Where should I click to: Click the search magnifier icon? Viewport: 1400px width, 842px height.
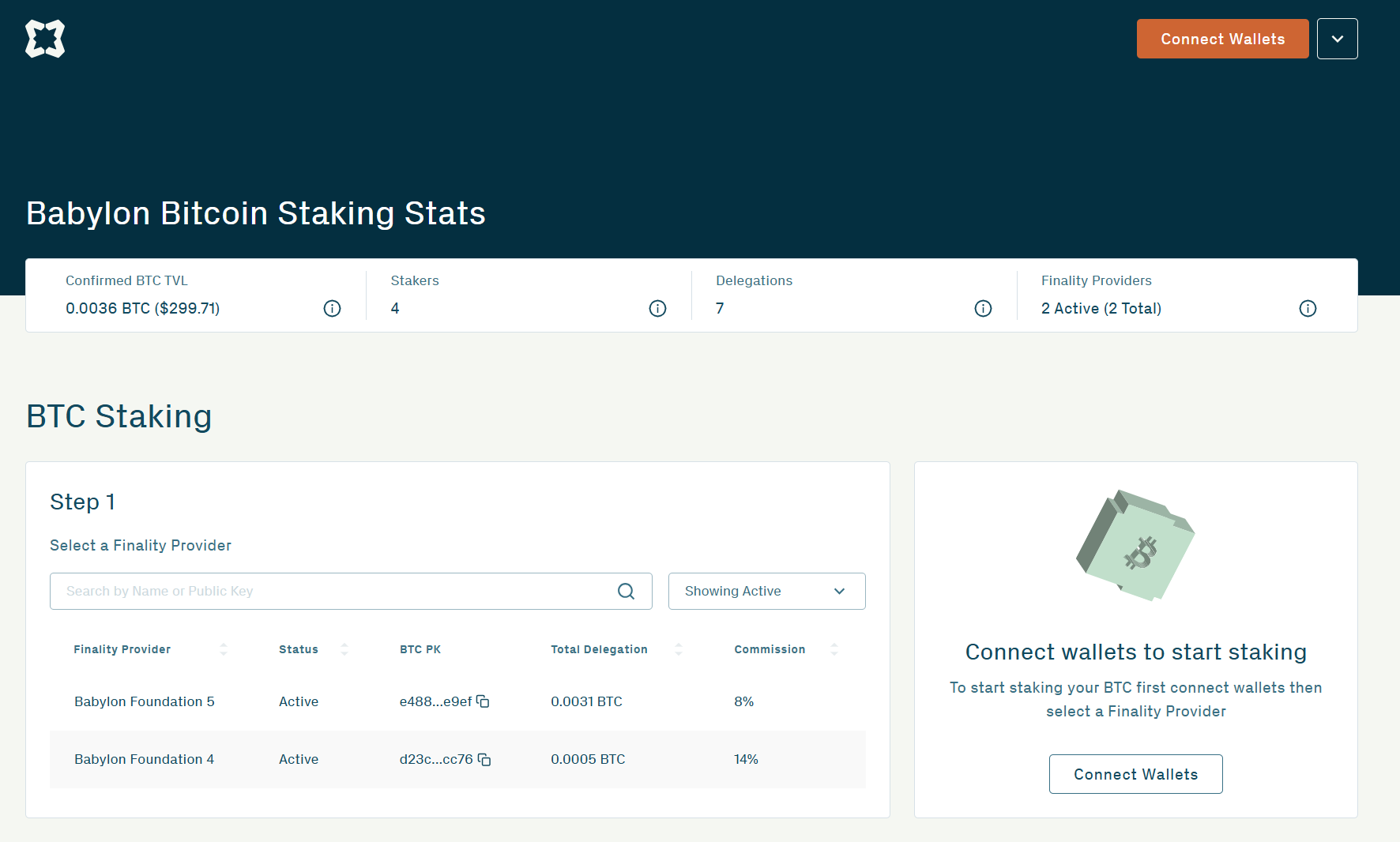(627, 592)
